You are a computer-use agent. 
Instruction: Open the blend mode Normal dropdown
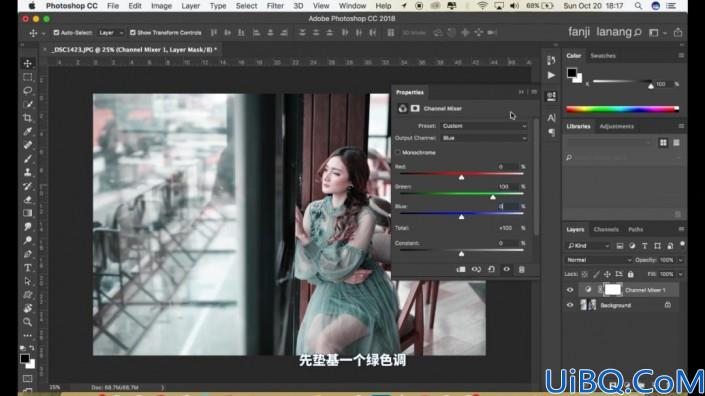pyautogui.click(x=598, y=260)
